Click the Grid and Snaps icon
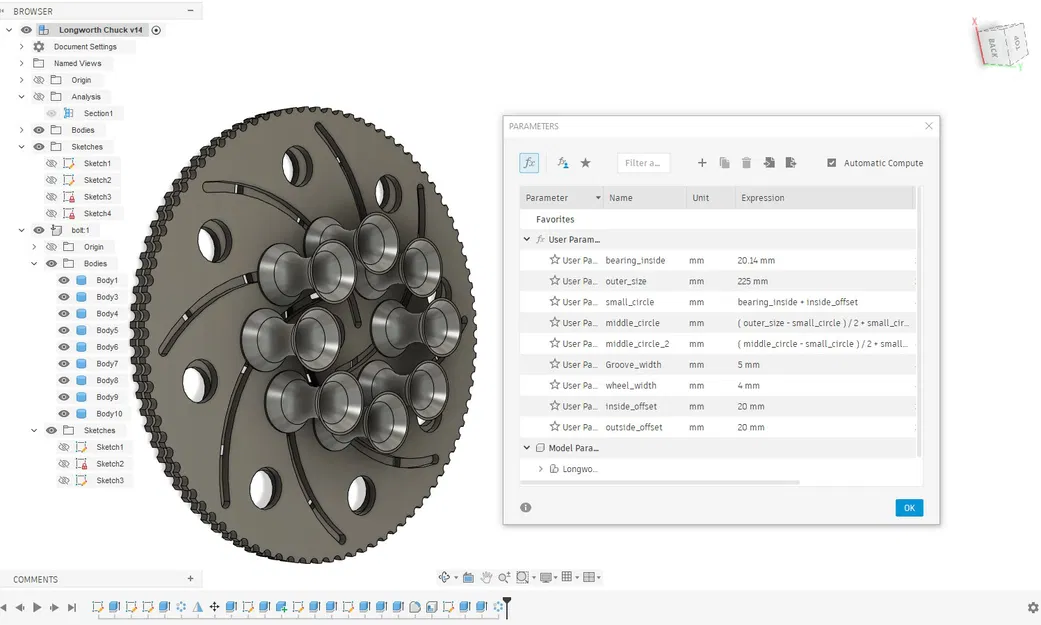Screen dimensions: 1041x625 pyautogui.click(x=567, y=577)
